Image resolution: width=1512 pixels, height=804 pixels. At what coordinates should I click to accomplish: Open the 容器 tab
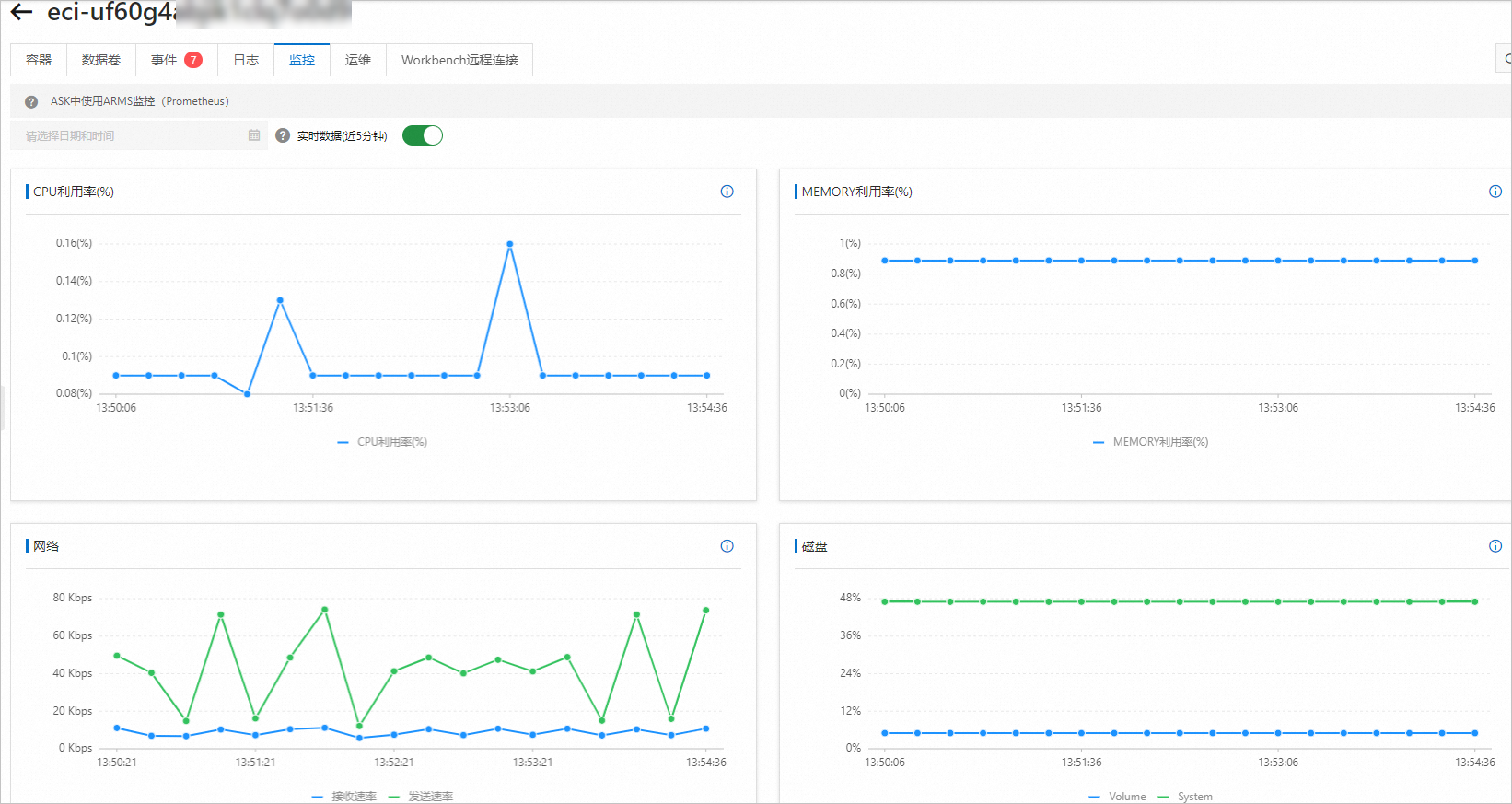coord(39,60)
